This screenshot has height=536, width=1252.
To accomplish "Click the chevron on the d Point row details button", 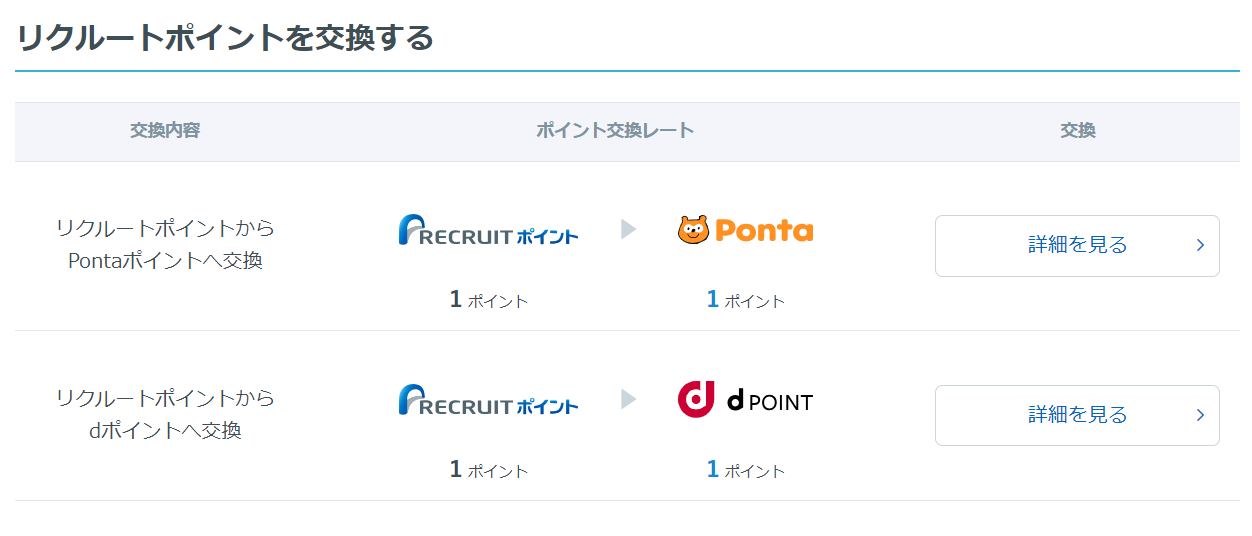I will pos(1200,415).
